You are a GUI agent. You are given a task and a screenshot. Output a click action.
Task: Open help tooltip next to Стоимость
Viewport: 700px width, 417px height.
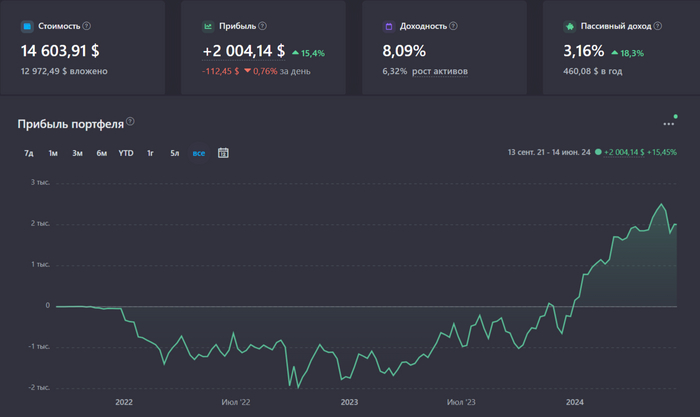[x=86, y=26]
